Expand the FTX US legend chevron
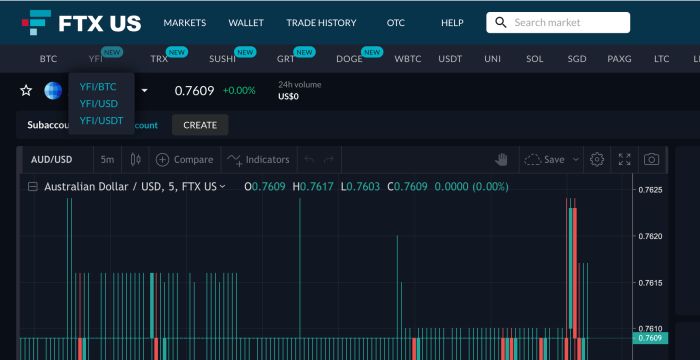 pyautogui.click(x=222, y=187)
